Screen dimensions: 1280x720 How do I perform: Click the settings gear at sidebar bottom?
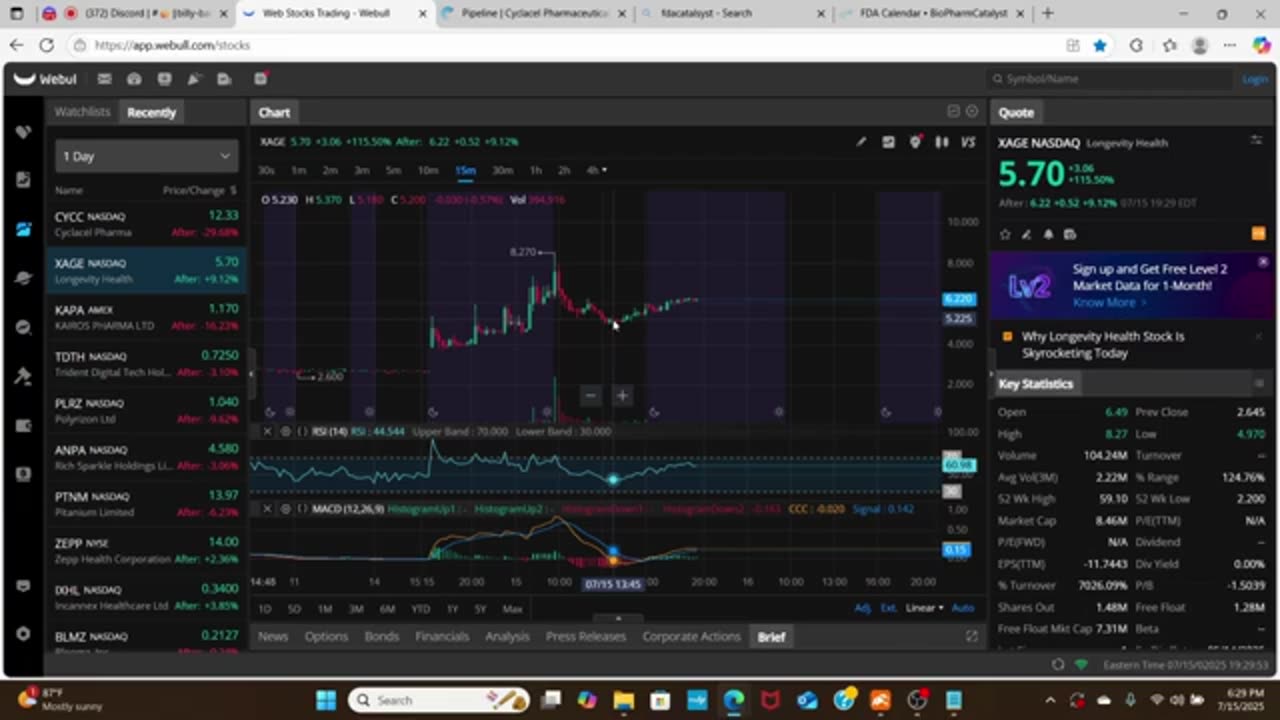[x=24, y=634]
